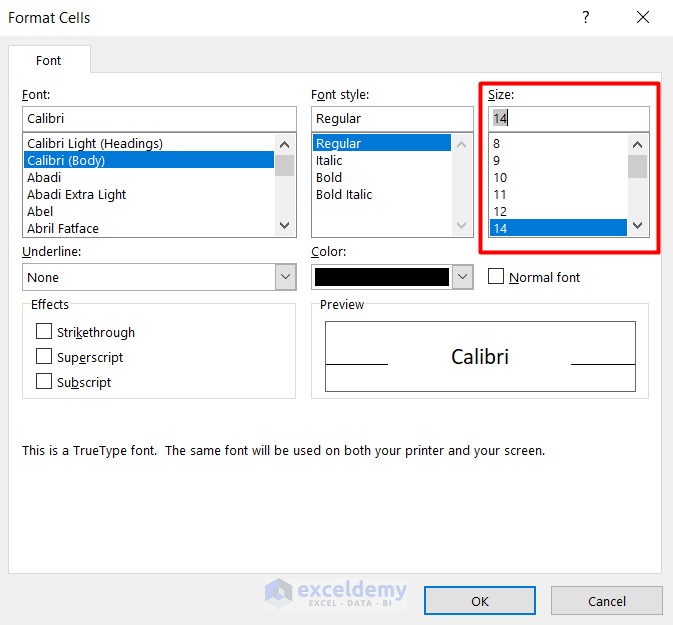Image resolution: width=673 pixels, height=625 pixels.
Task: Click the Cancel button
Action: (x=606, y=601)
